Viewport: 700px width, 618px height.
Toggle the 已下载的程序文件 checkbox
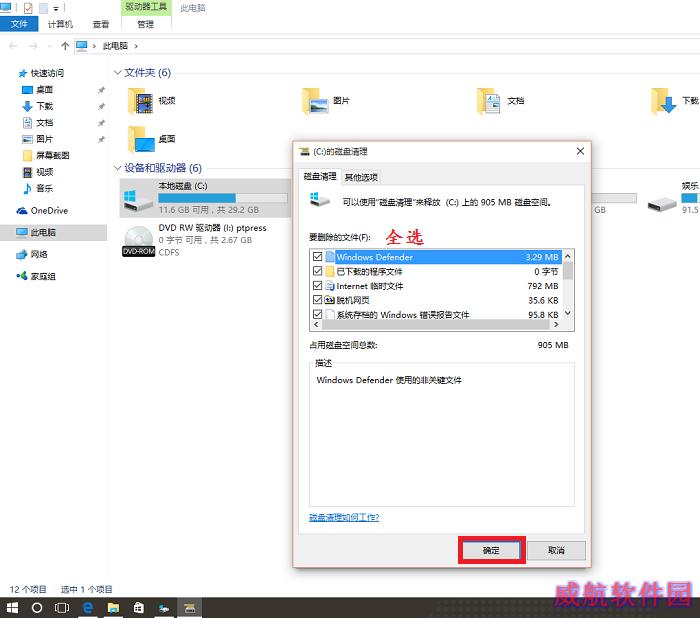317,271
